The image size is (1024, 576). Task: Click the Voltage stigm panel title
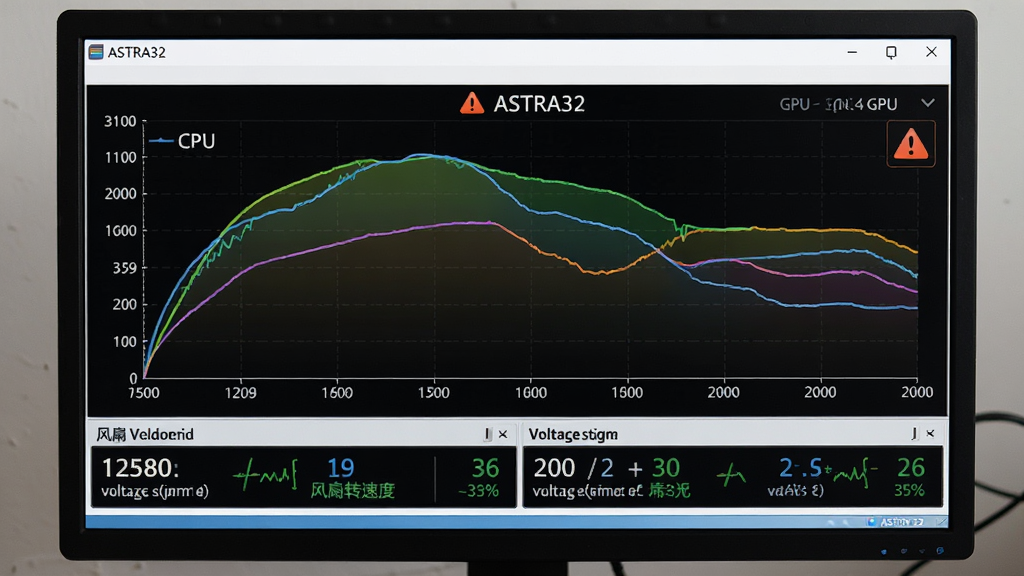[x=573, y=434]
